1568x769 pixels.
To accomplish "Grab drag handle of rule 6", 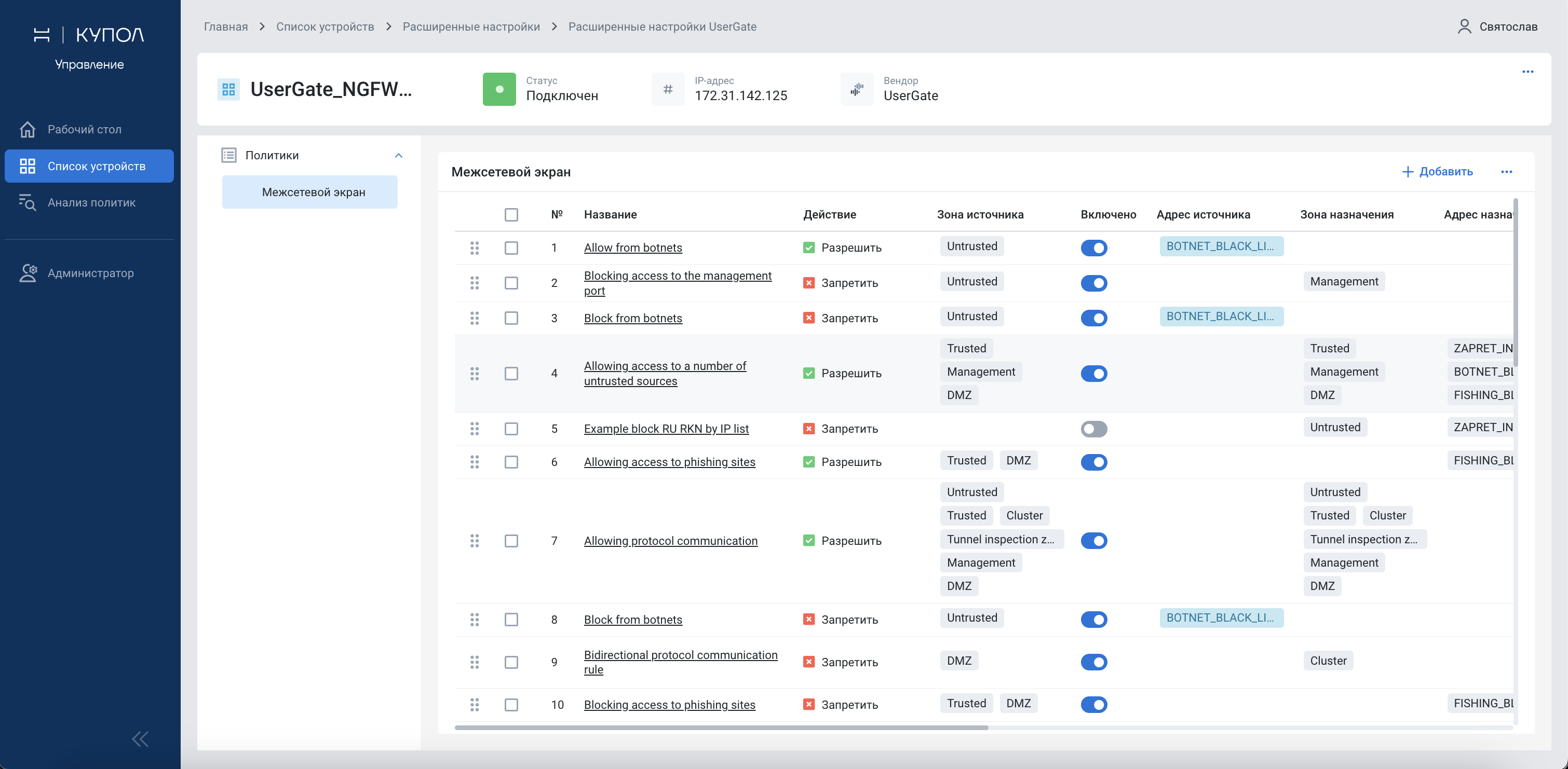I will (474, 462).
